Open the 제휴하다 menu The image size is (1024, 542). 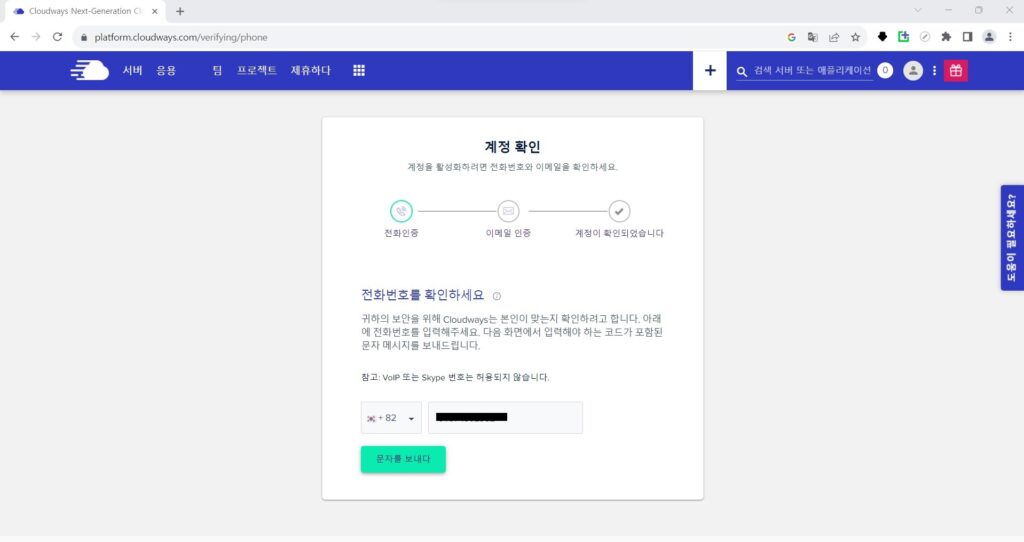coord(311,71)
